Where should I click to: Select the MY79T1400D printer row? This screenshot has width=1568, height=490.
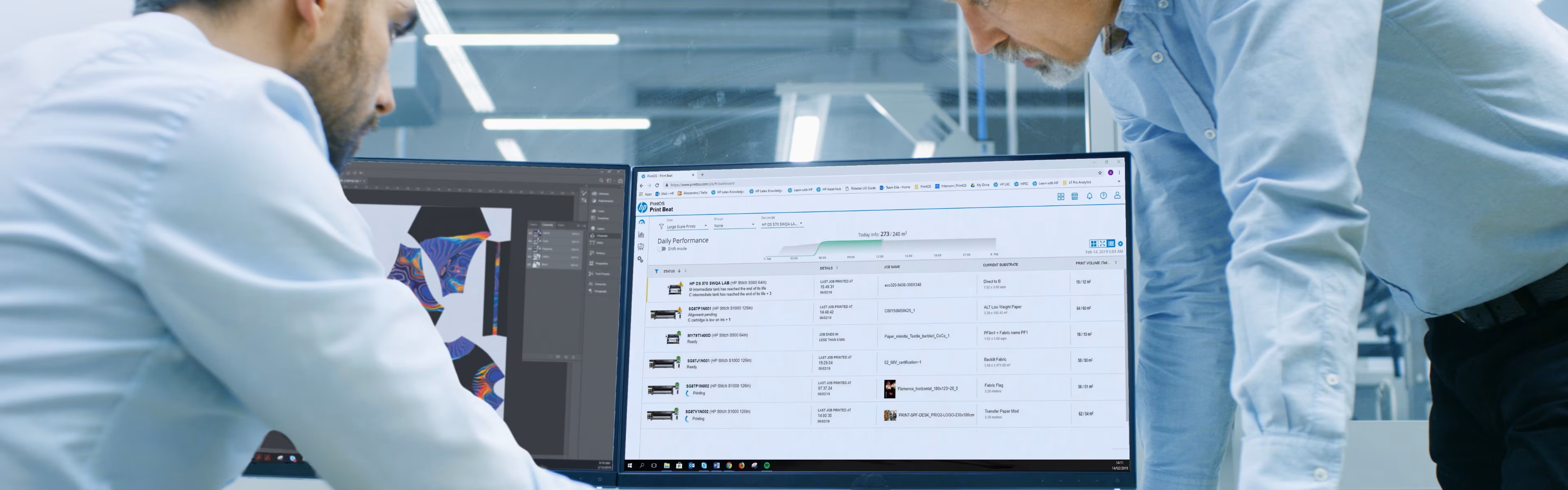(x=884, y=338)
